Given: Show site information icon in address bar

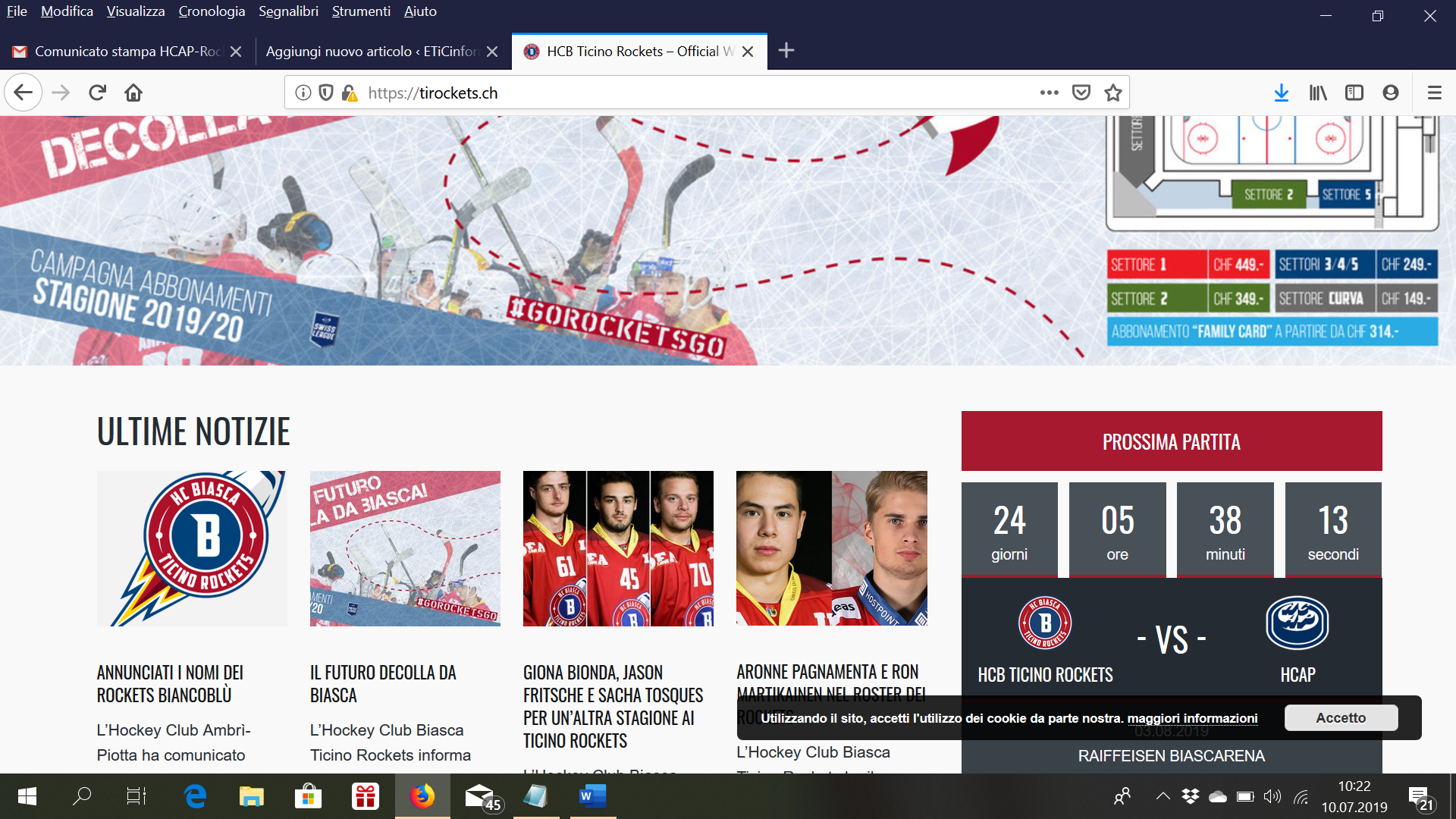Looking at the screenshot, I should [x=303, y=93].
